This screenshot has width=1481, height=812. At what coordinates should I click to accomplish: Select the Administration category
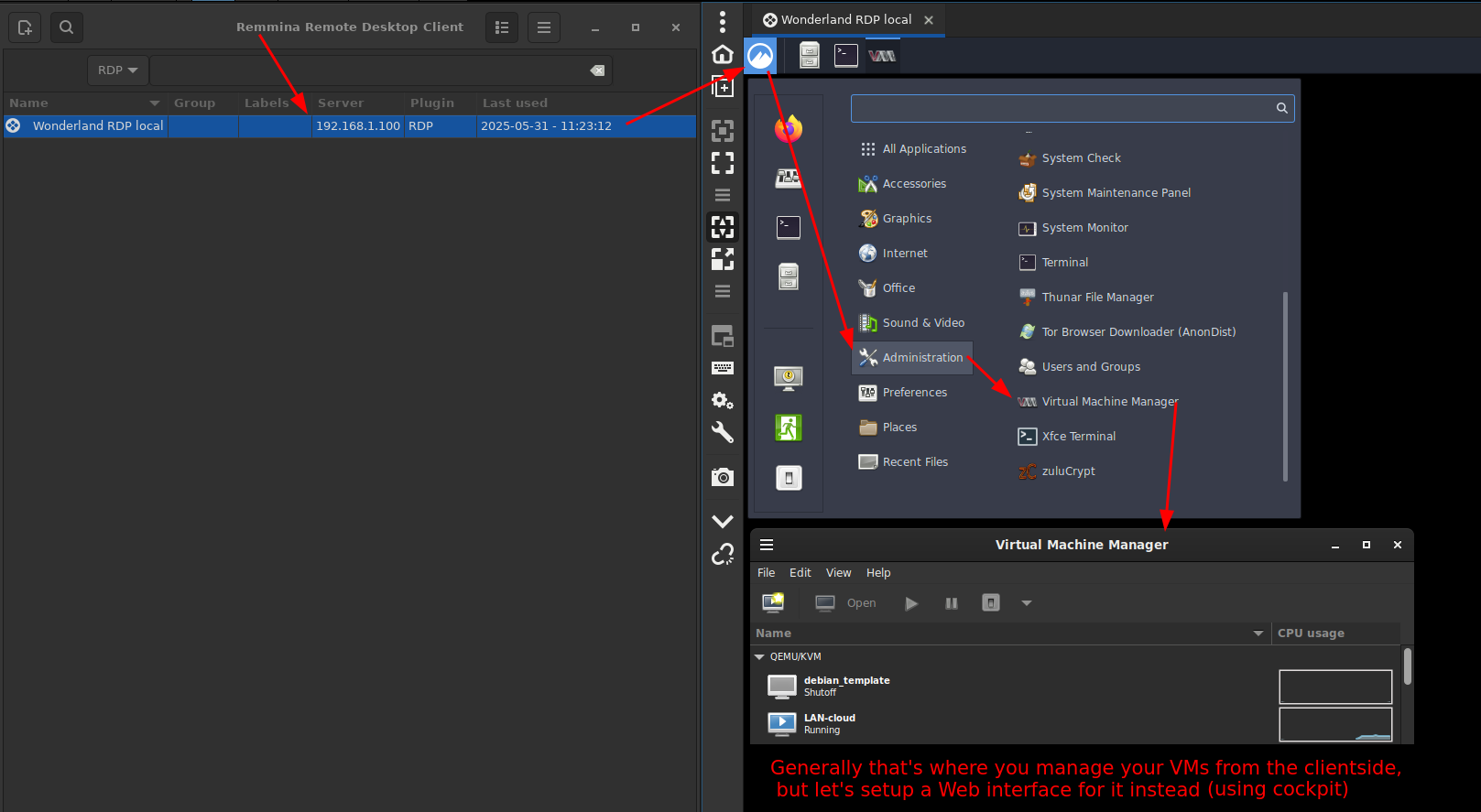click(912, 358)
